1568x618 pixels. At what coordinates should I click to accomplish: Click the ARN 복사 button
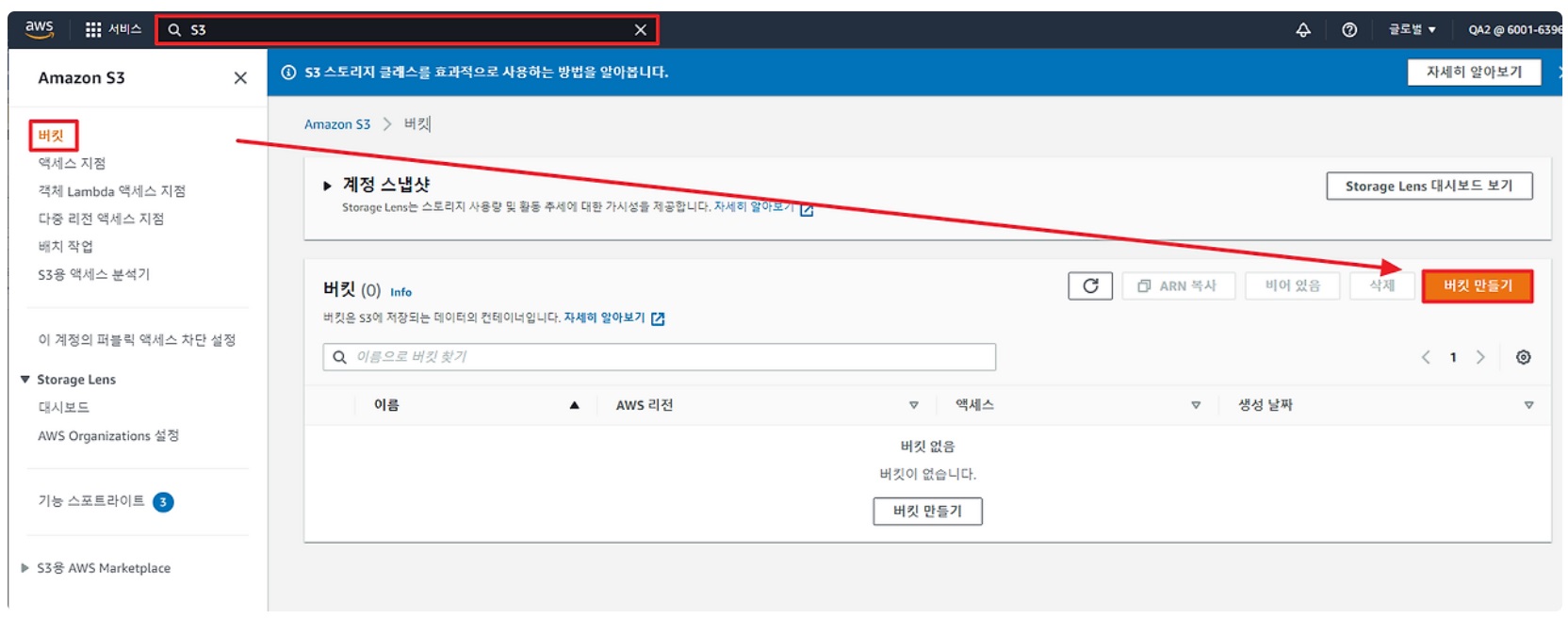[1178, 285]
